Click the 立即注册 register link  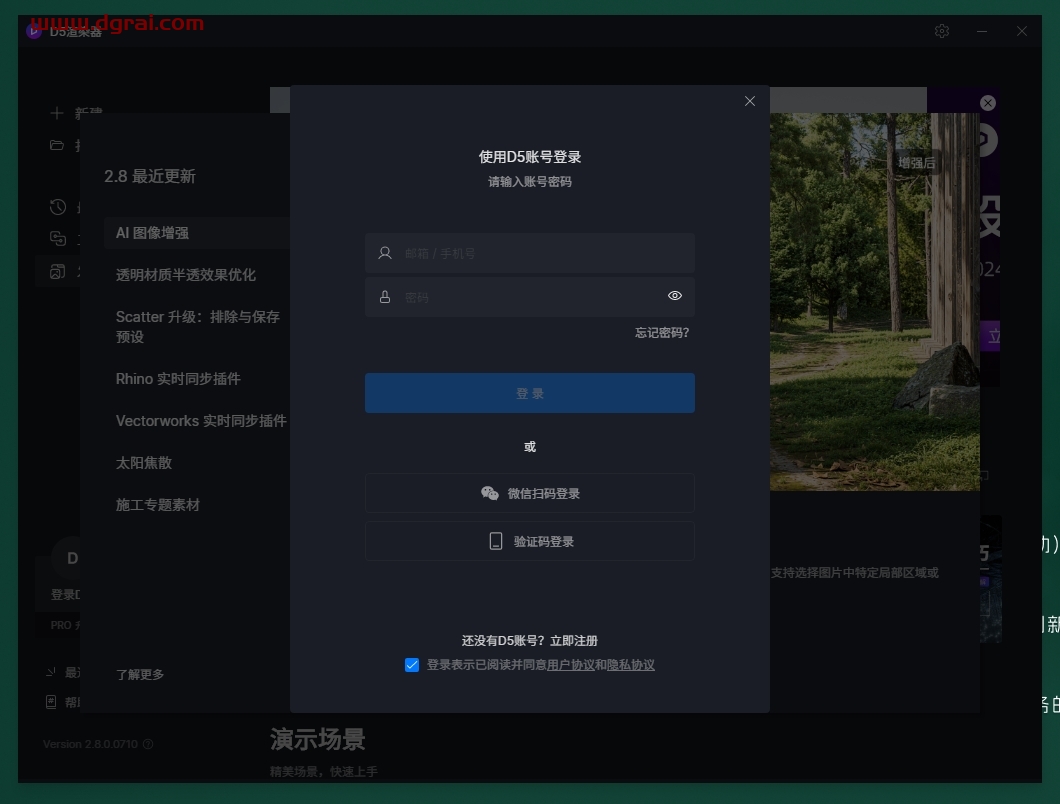click(573, 640)
